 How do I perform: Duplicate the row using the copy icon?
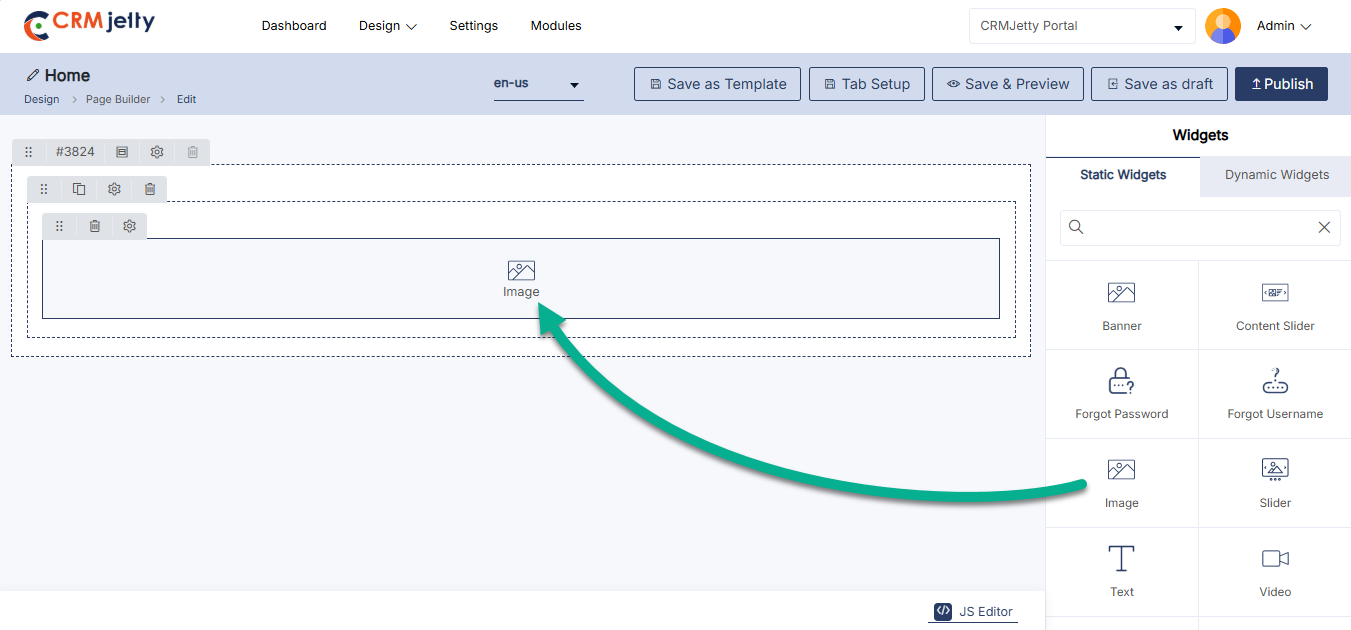pyautogui.click(x=79, y=189)
